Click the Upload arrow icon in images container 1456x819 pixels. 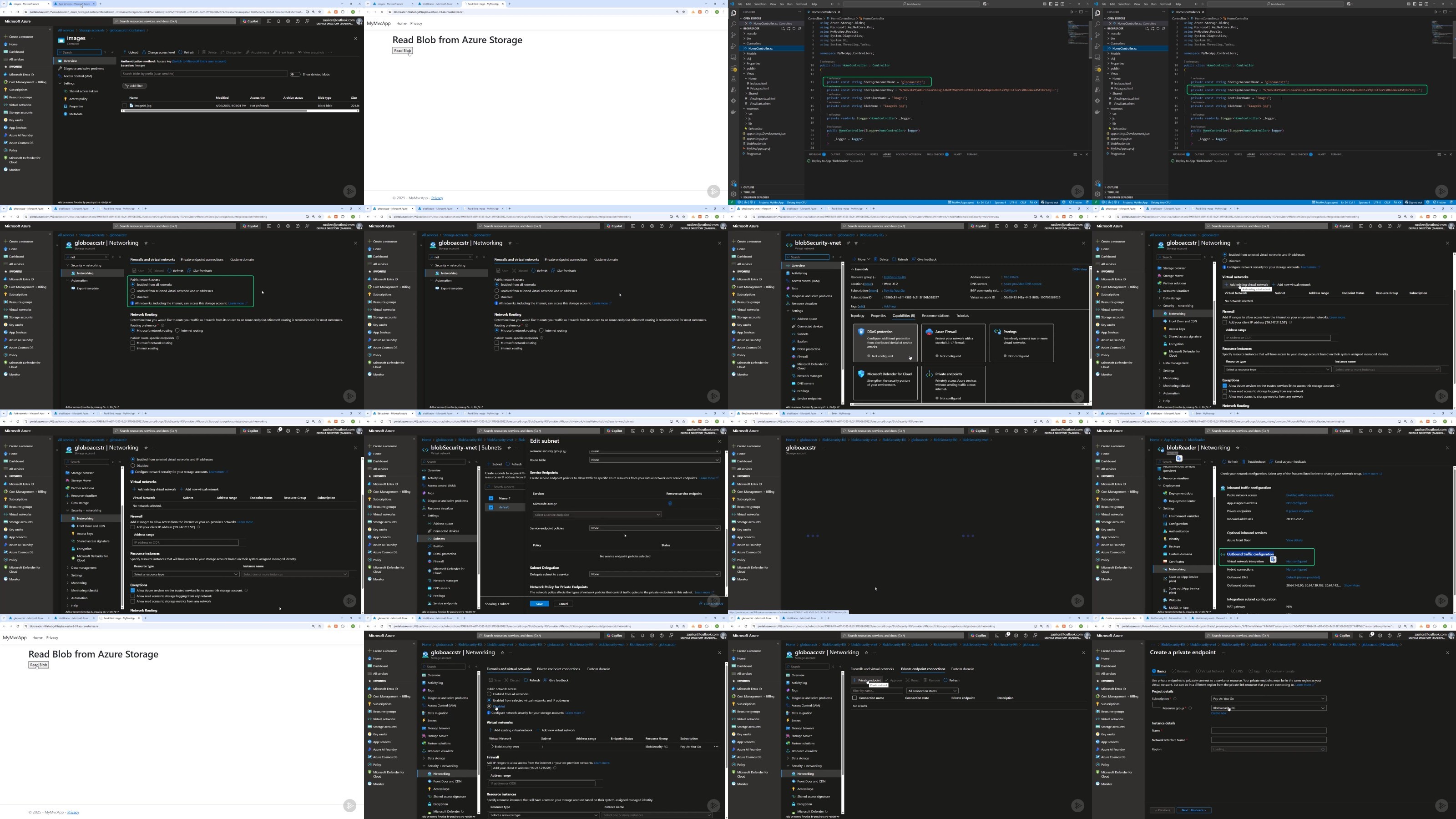[126, 52]
